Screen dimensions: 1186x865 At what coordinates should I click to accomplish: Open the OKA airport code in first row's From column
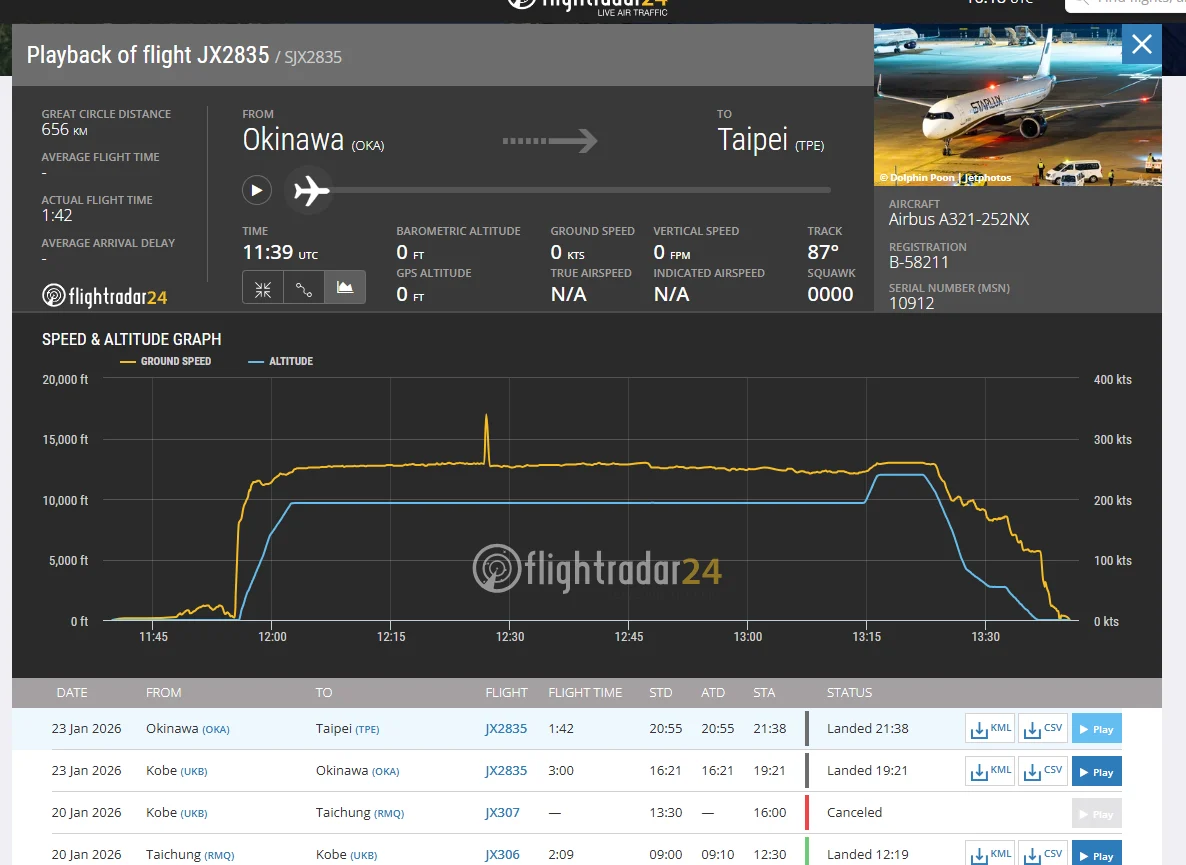pos(216,730)
